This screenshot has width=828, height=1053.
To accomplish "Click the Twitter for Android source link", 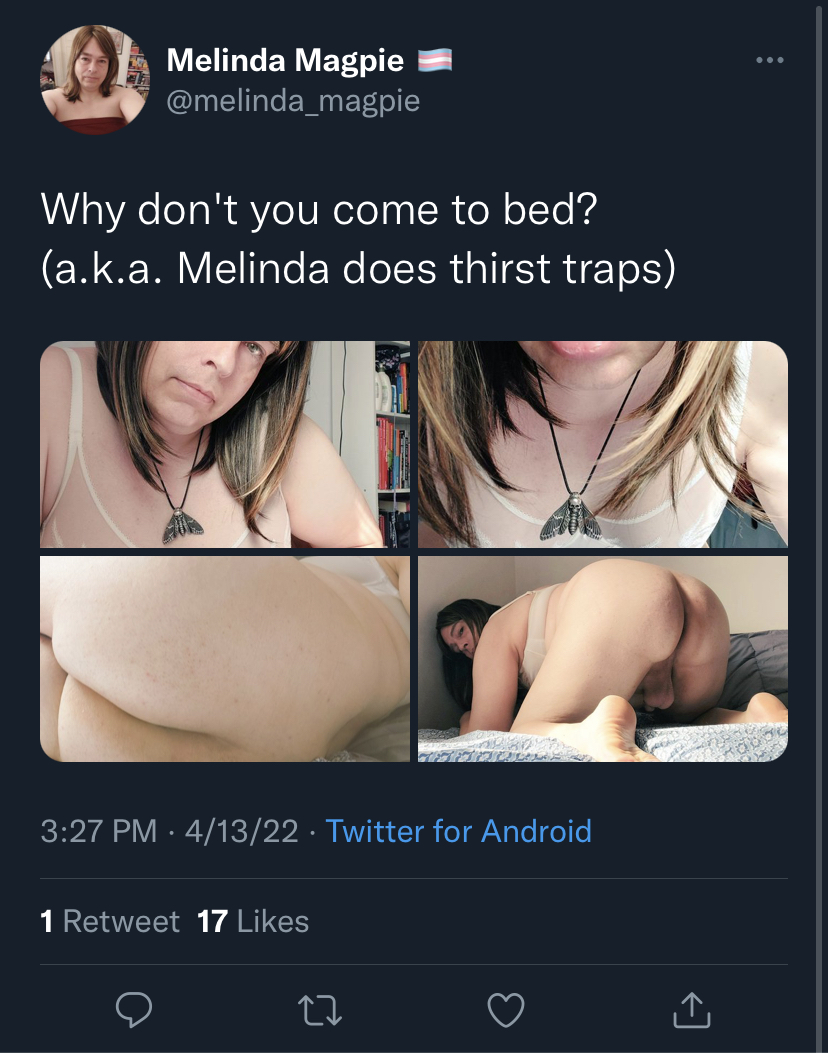I will click(x=459, y=831).
